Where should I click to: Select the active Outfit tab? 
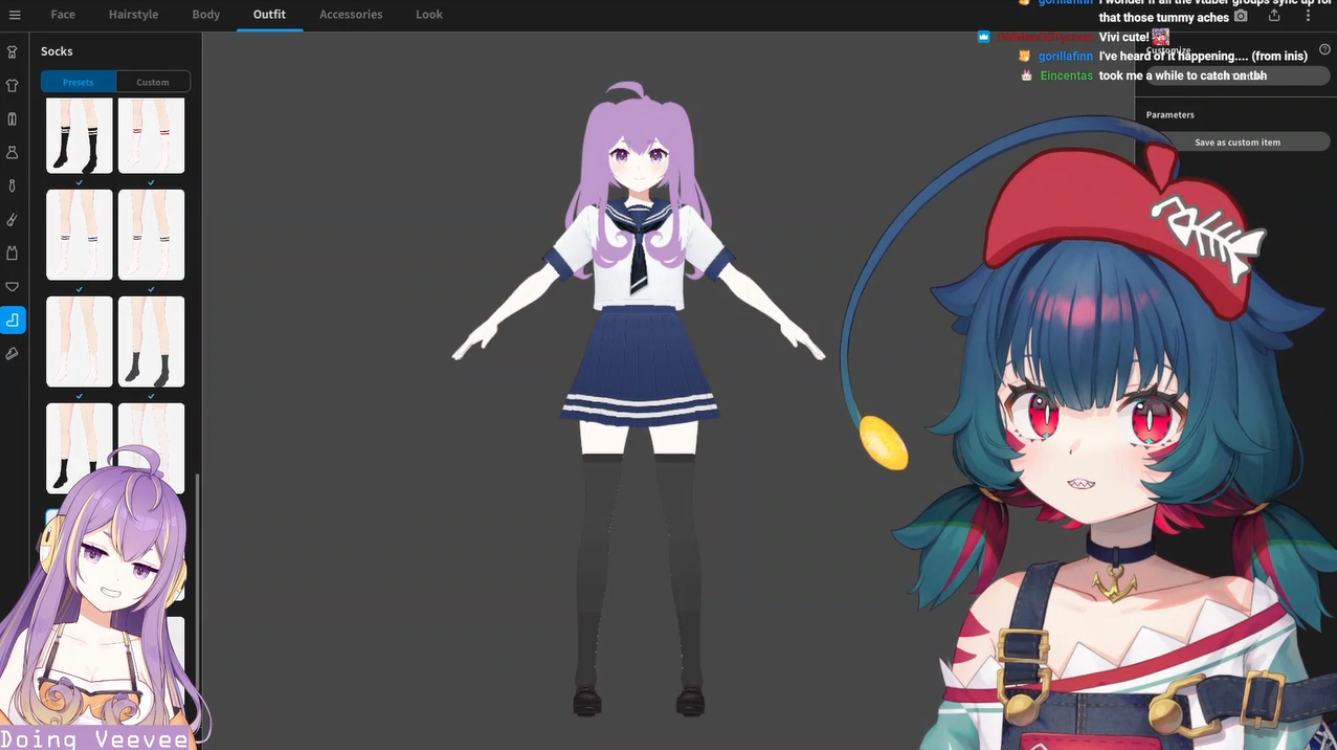tap(269, 15)
